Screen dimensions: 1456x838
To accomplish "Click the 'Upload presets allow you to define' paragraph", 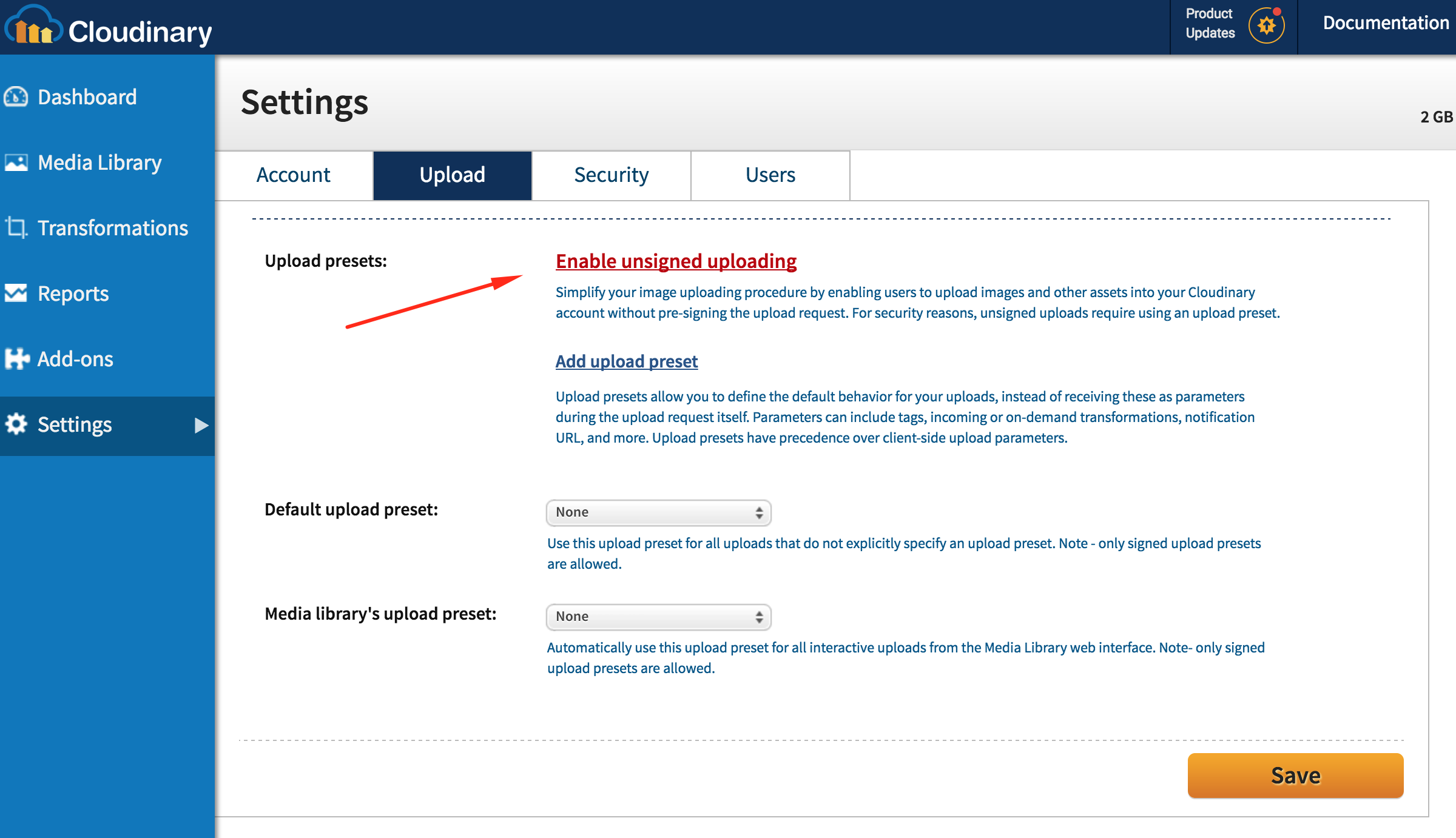I will pos(905,417).
